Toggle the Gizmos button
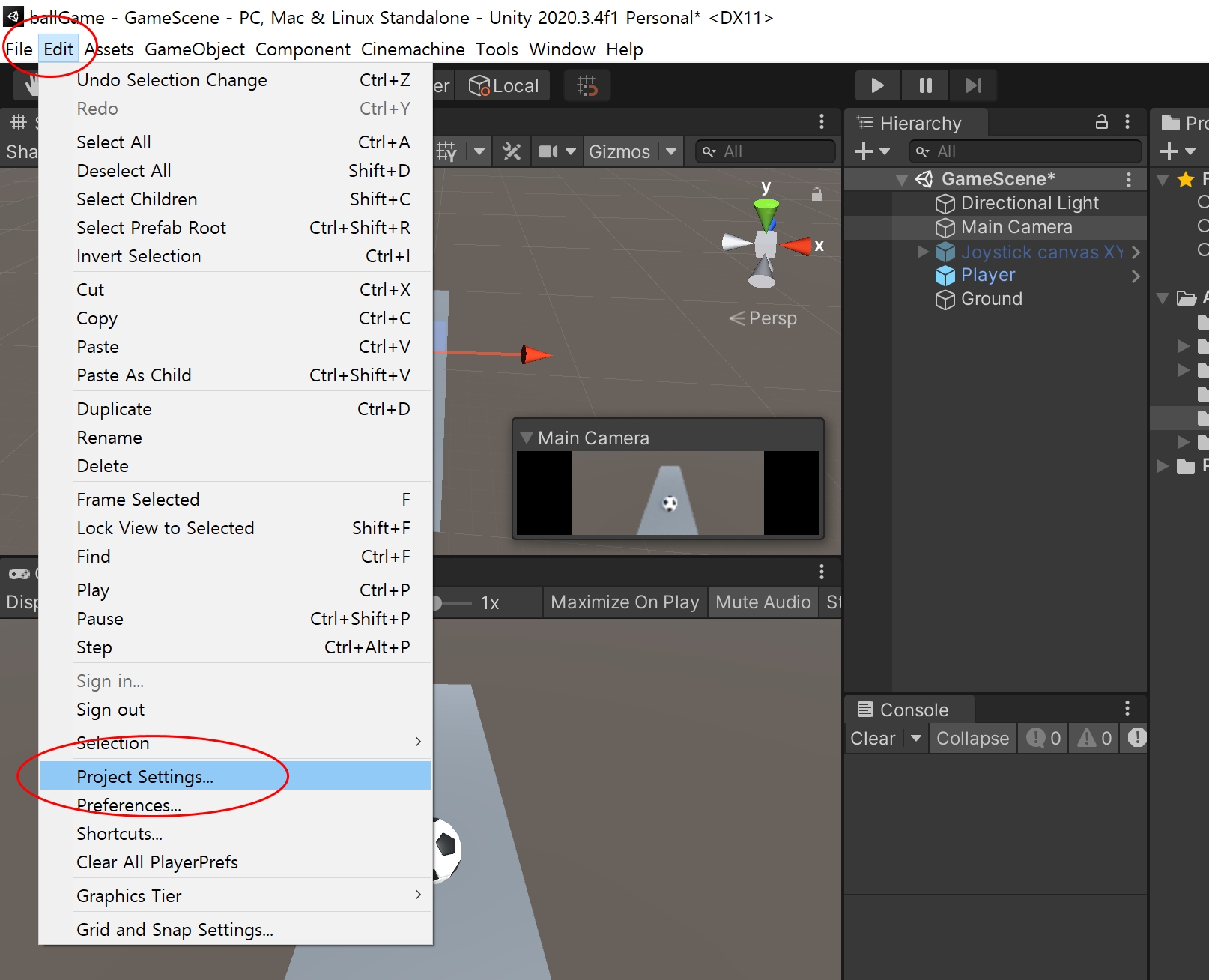1209x980 pixels. 619,151
